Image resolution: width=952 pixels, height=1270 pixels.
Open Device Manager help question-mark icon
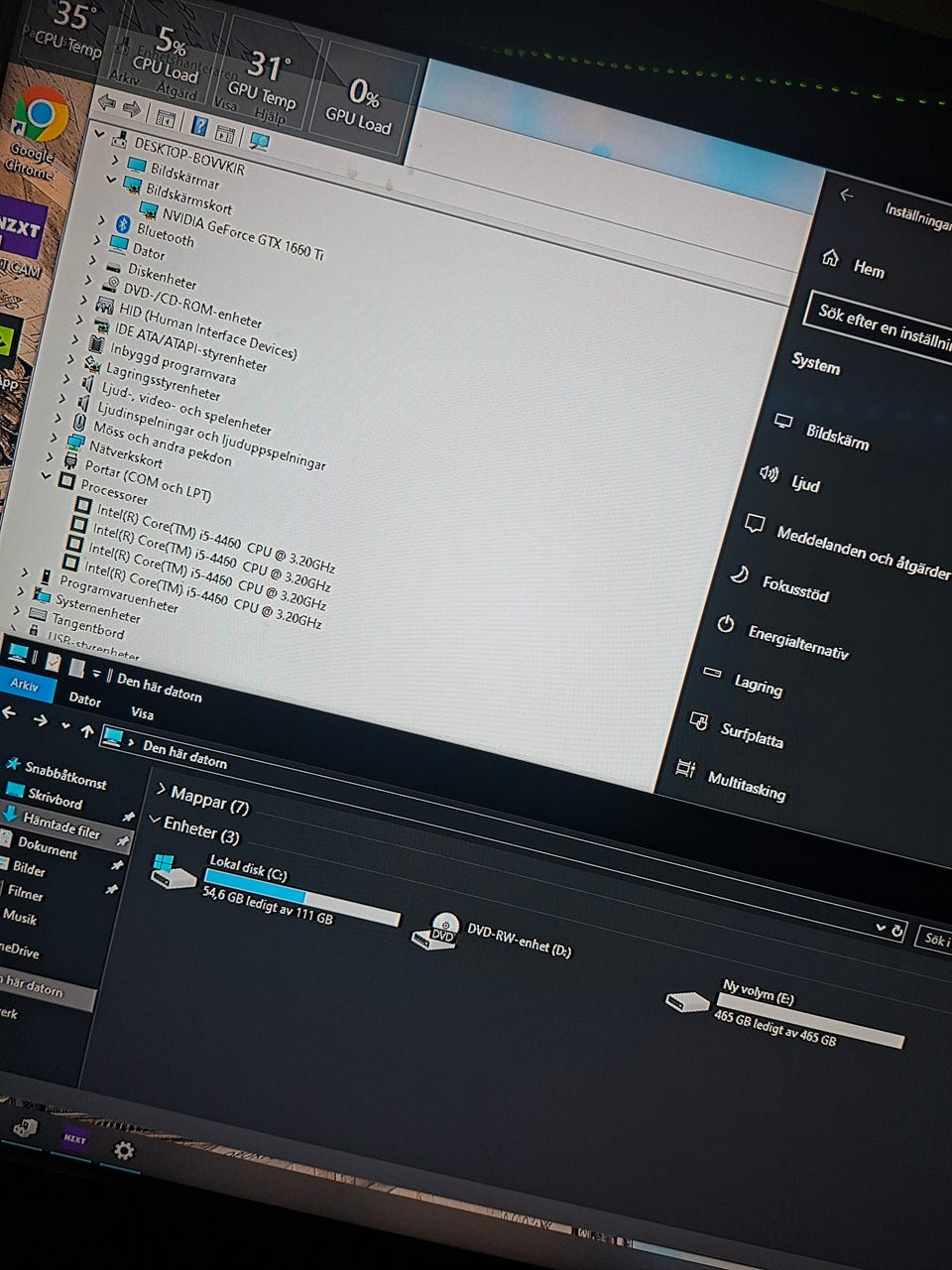(199, 126)
